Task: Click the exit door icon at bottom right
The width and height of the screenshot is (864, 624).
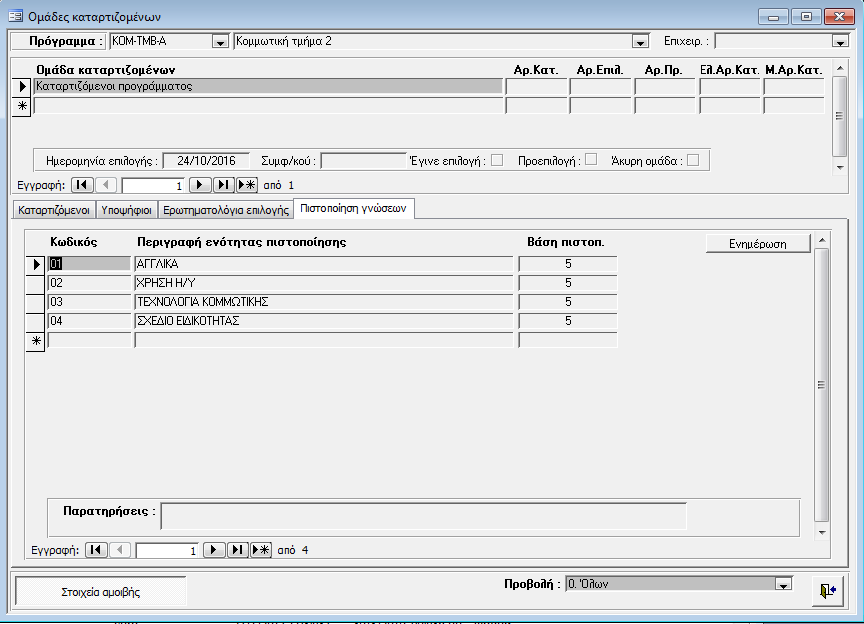Action: [827, 591]
